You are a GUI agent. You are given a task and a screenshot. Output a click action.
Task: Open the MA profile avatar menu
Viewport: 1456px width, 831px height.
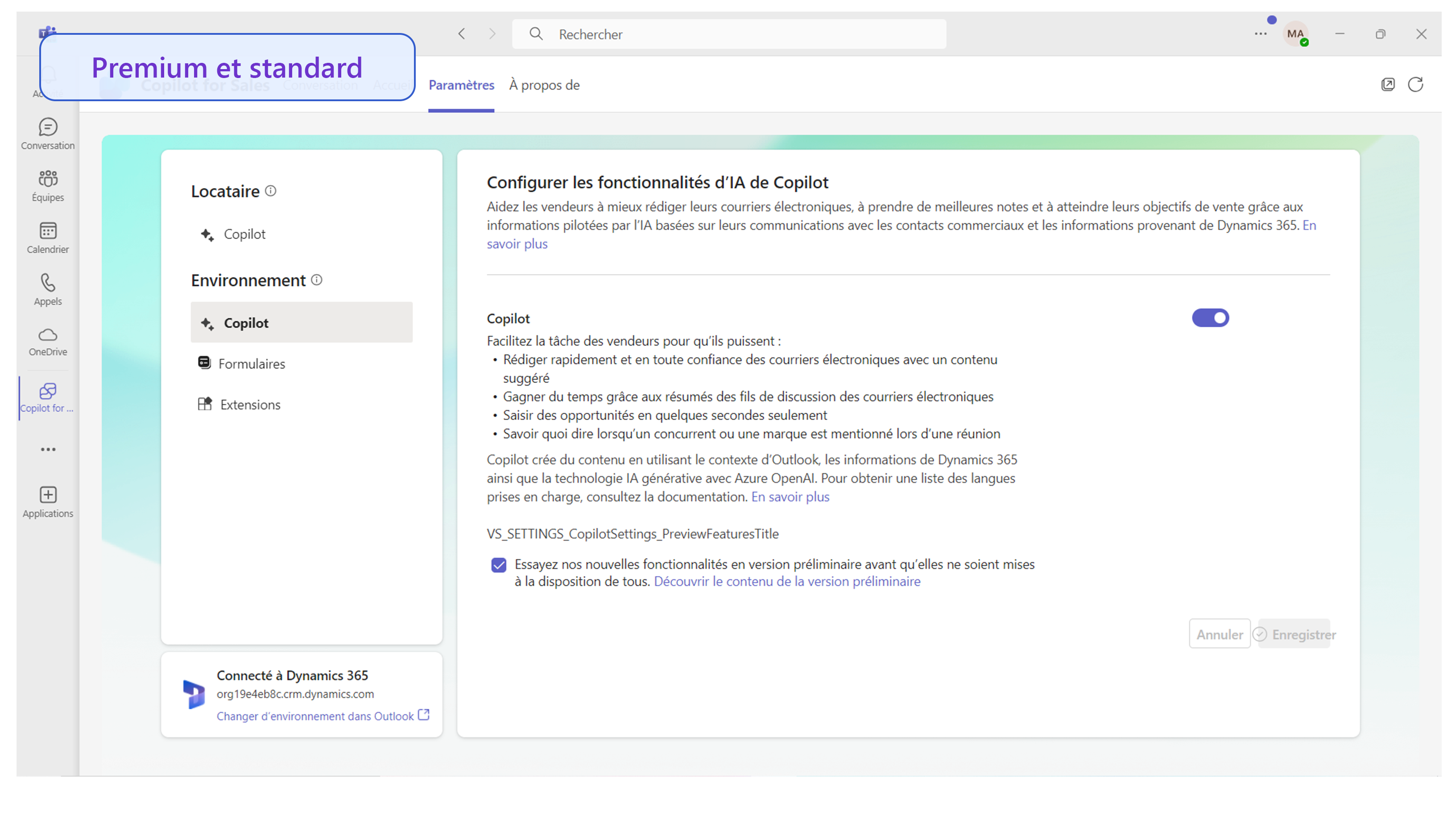click(x=1295, y=34)
